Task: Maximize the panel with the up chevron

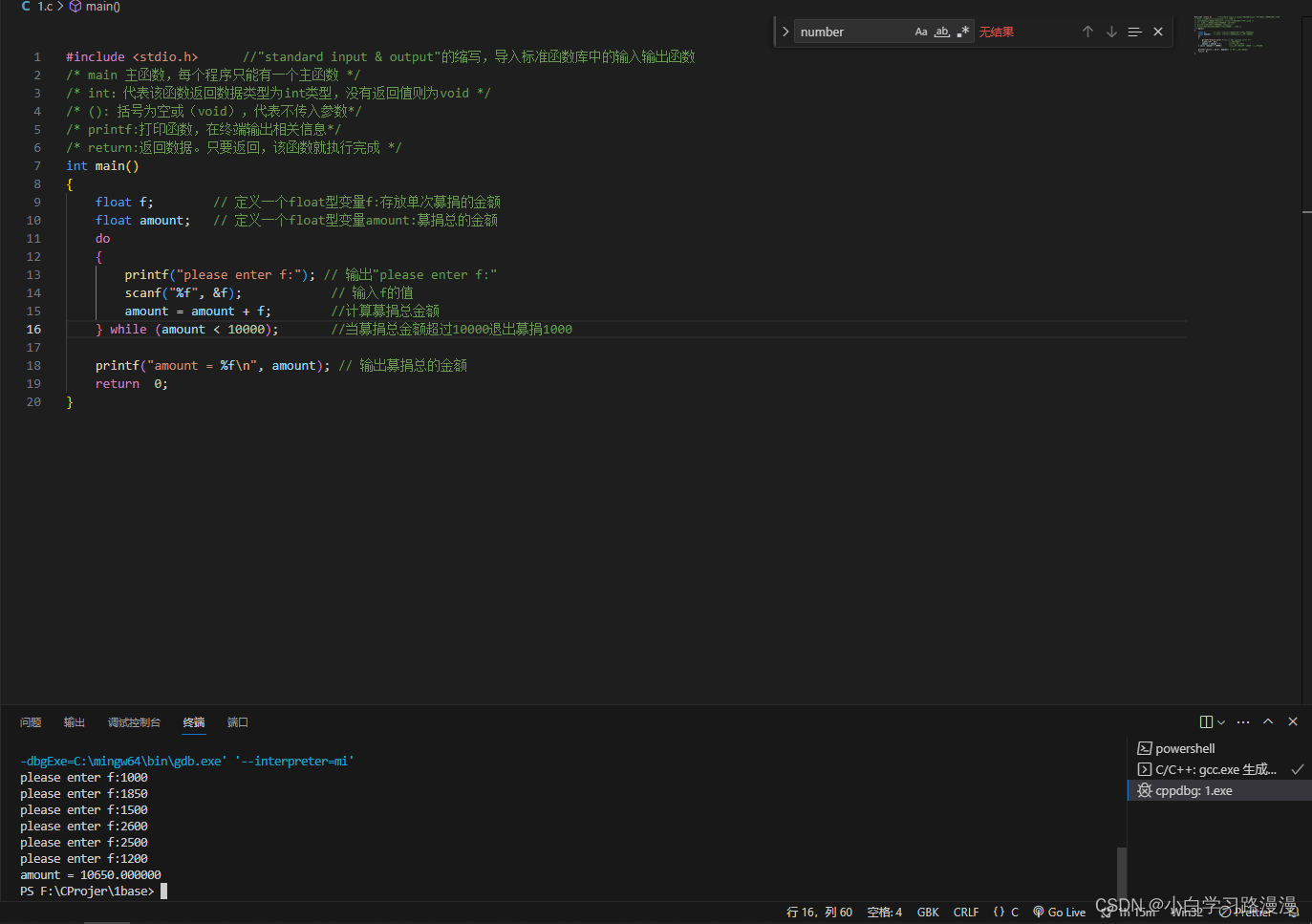Action: tap(1268, 722)
